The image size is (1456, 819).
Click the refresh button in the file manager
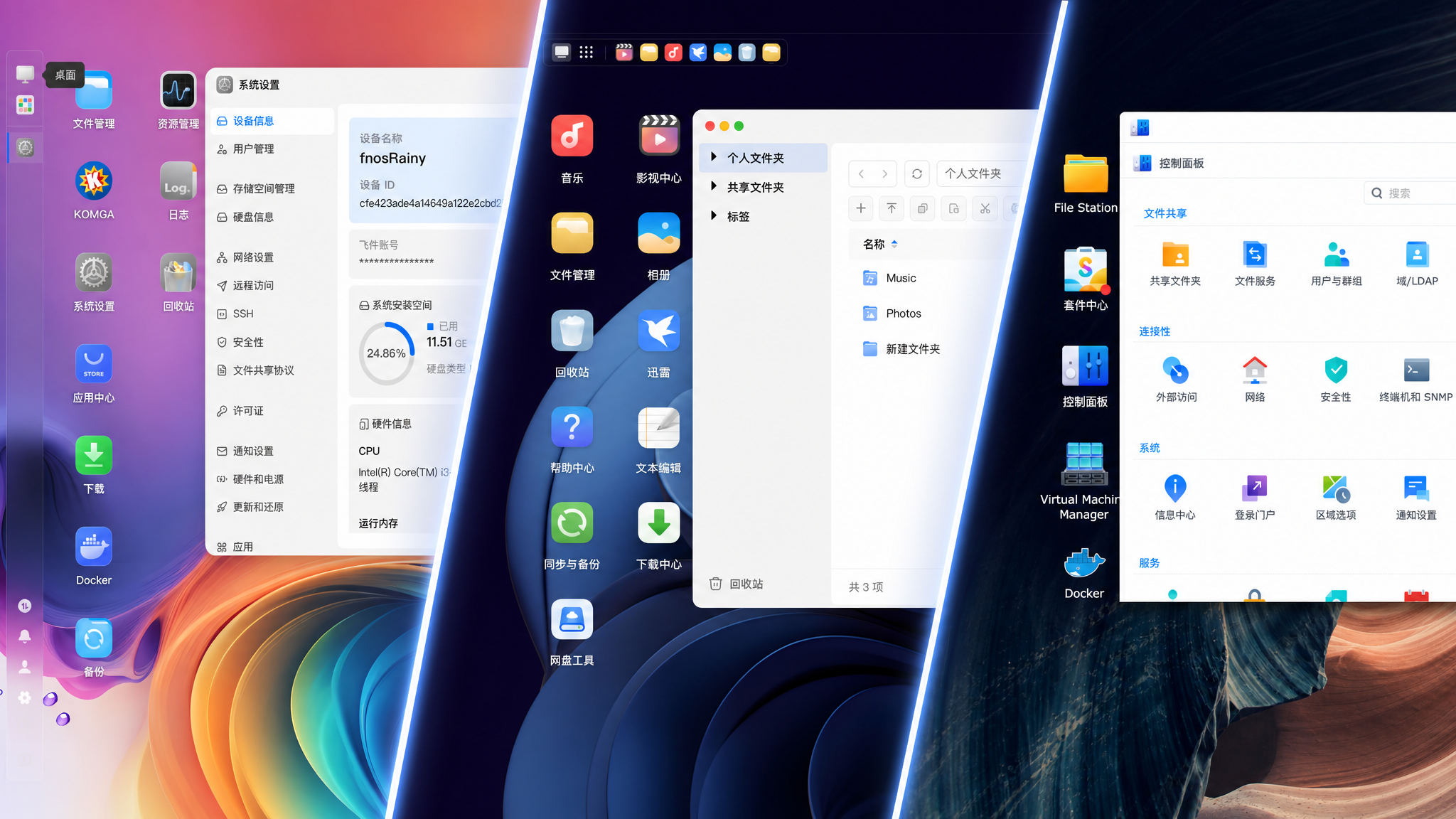click(x=917, y=173)
